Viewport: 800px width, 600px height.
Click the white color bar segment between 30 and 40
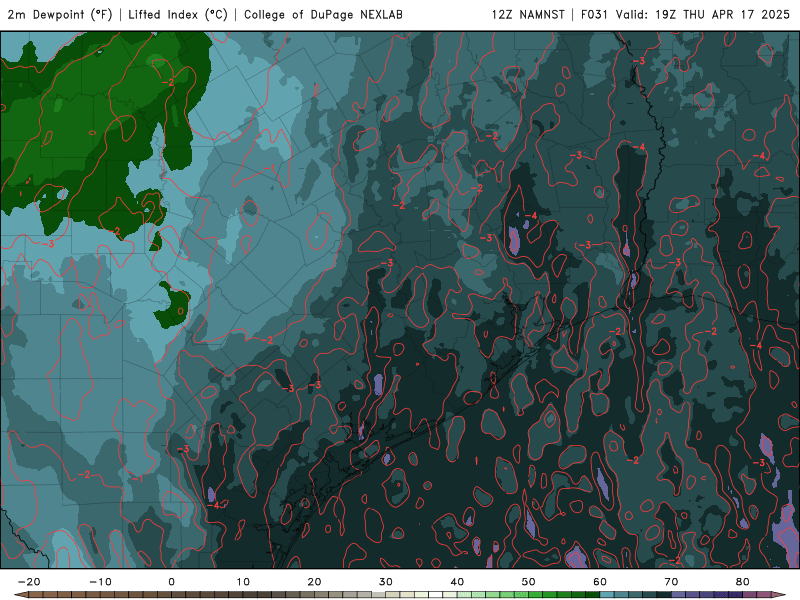click(436, 595)
